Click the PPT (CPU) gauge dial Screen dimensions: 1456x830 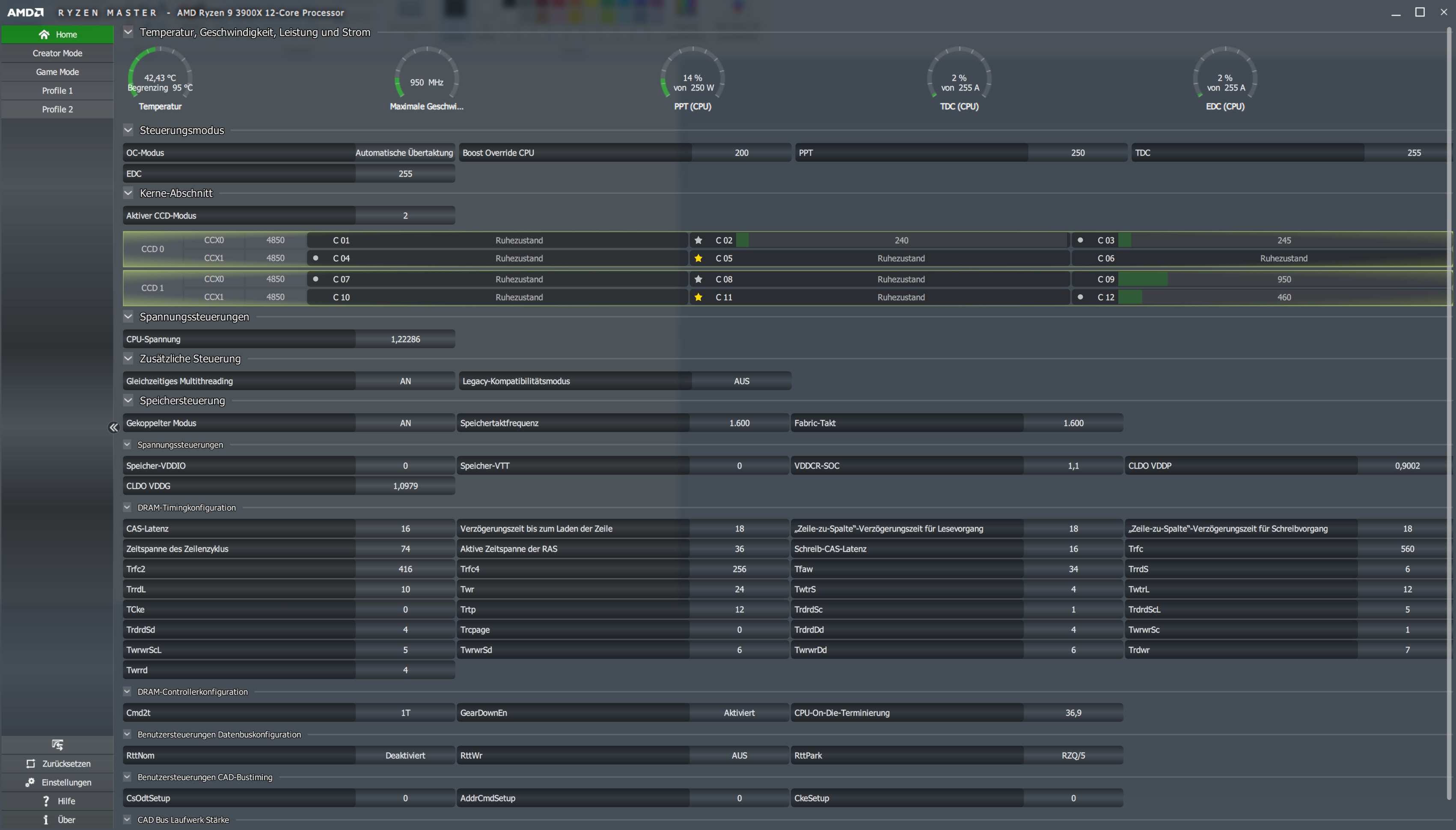point(692,72)
